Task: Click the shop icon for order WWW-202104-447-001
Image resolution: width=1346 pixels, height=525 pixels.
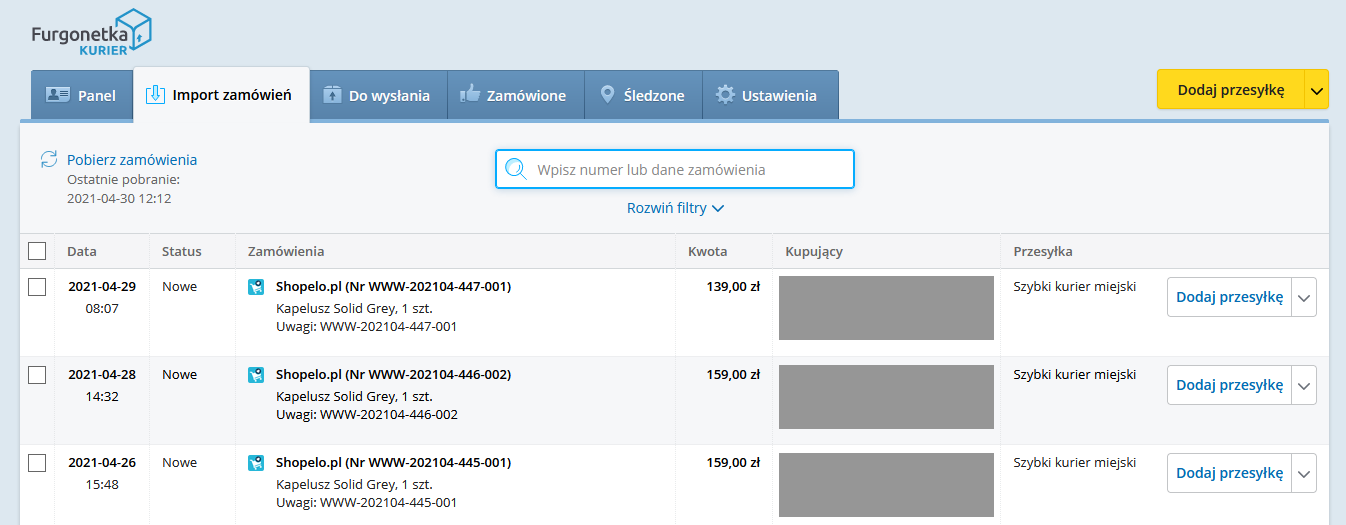Action: [x=256, y=287]
